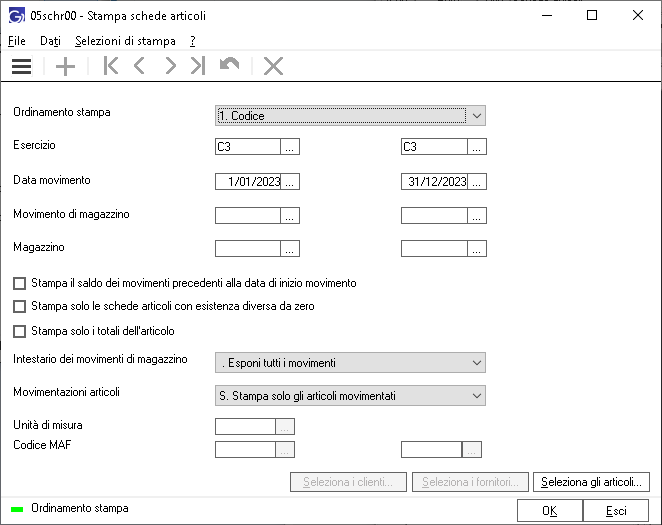This screenshot has width=662, height=525.
Task: Go to next record arrow icon
Action: click(x=170, y=66)
